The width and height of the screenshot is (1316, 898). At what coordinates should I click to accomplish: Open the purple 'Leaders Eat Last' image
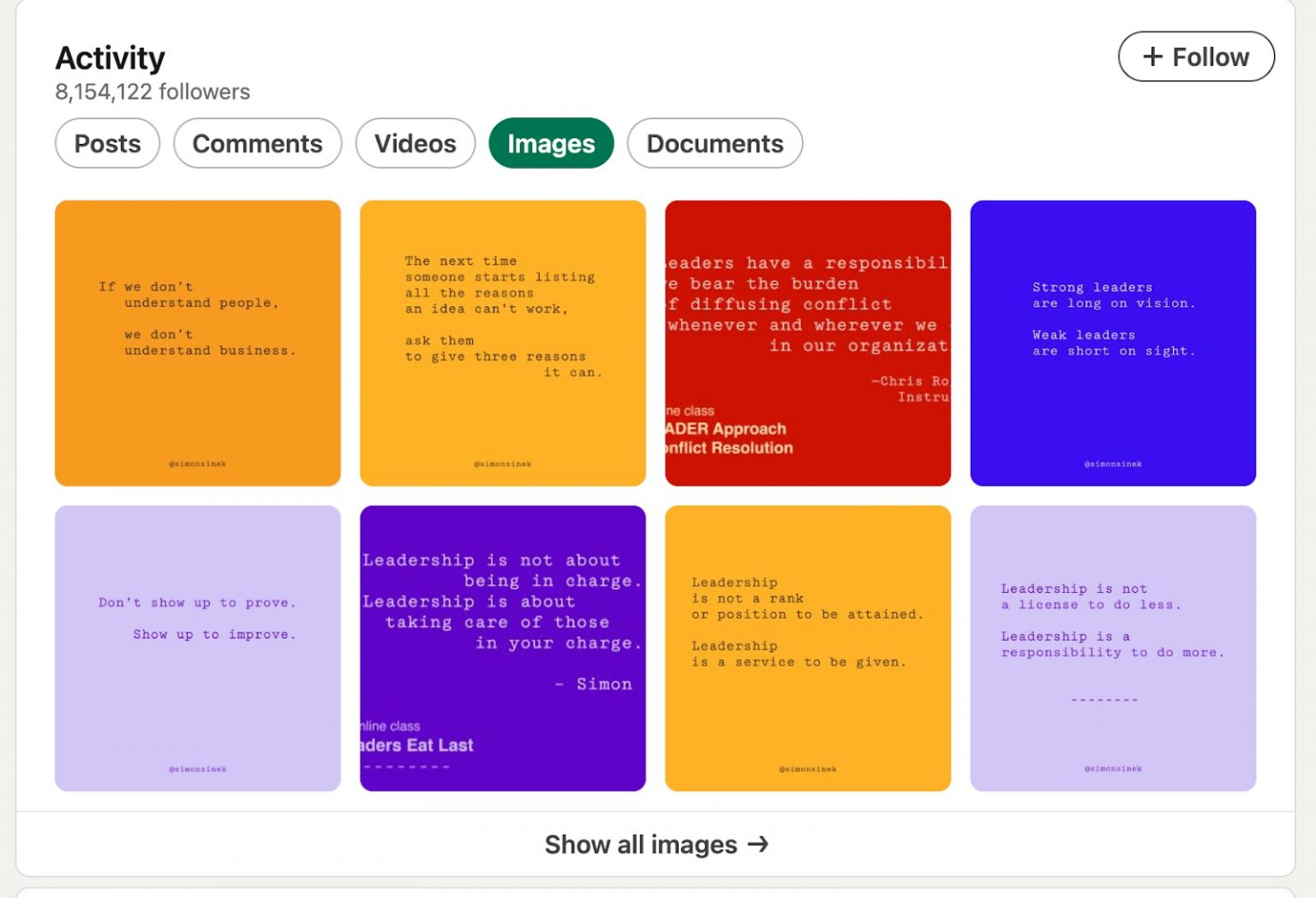pos(503,648)
